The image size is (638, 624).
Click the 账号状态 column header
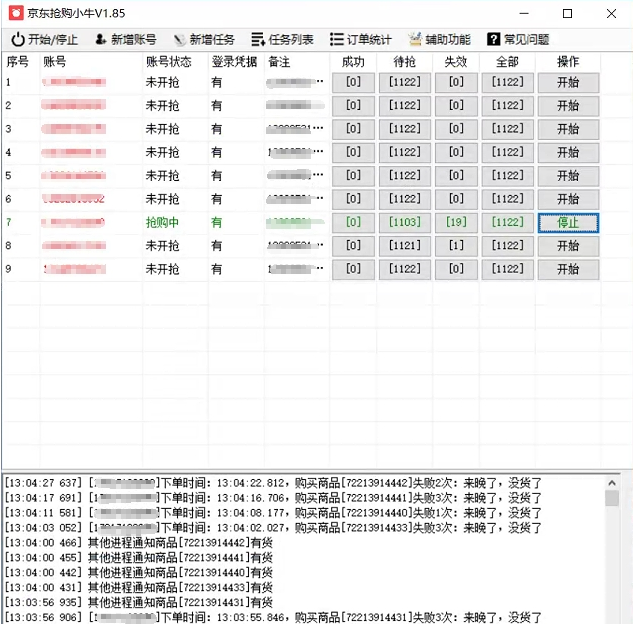point(168,62)
